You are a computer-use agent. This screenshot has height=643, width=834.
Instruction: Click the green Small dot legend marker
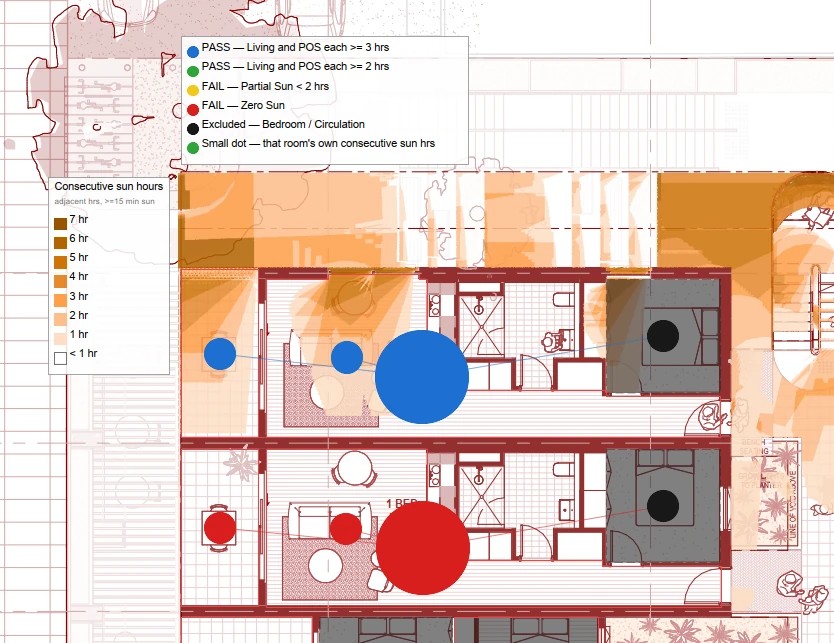[193, 148]
